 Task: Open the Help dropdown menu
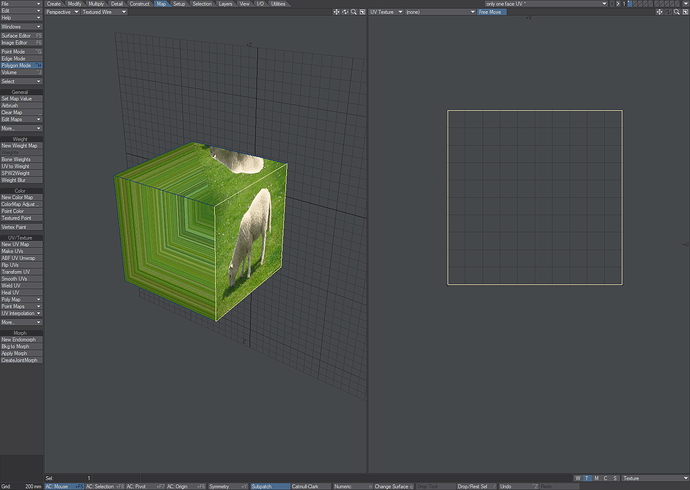[21, 18]
